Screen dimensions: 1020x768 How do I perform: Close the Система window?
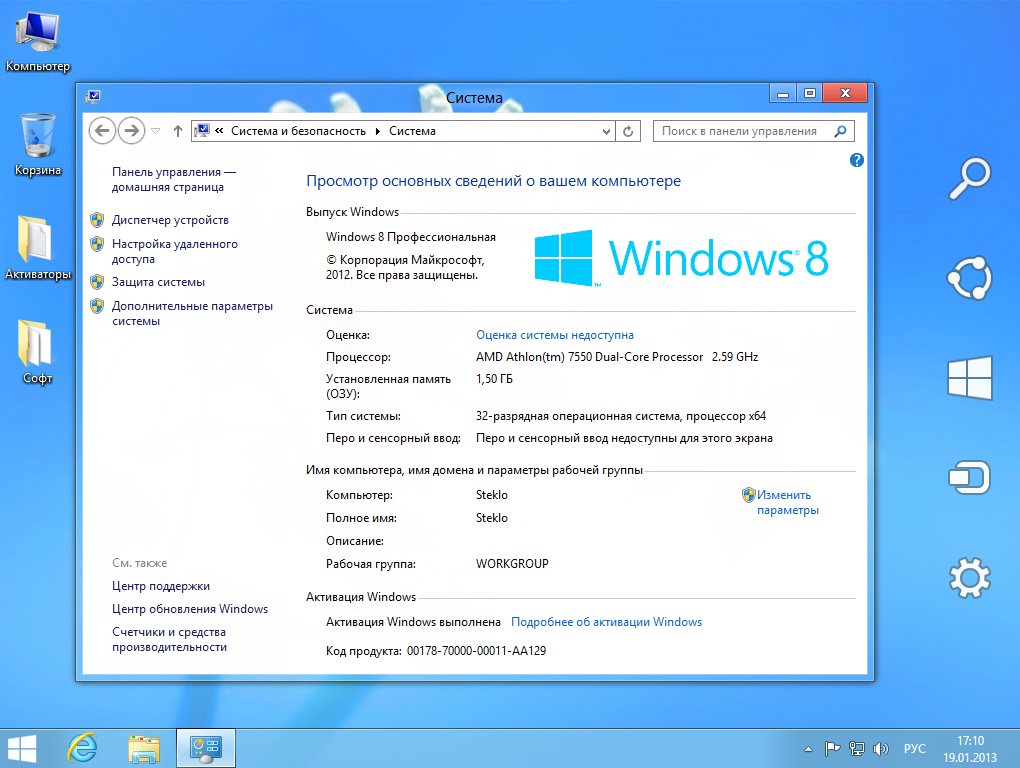tap(845, 93)
